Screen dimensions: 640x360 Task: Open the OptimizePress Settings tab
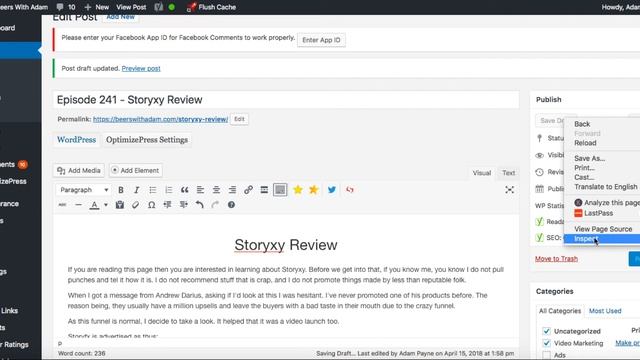coord(147,140)
